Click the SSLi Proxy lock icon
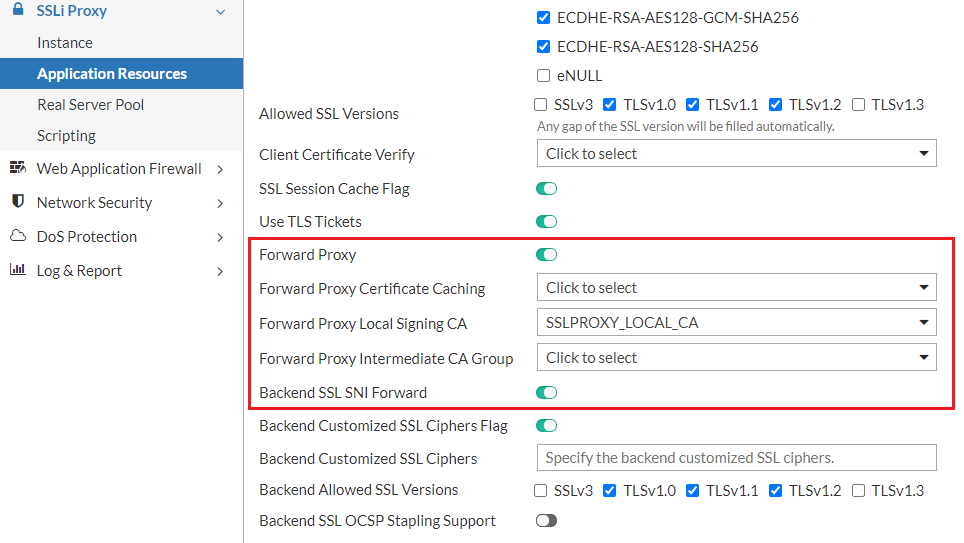This screenshot has height=543, width=964. click(x=18, y=10)
